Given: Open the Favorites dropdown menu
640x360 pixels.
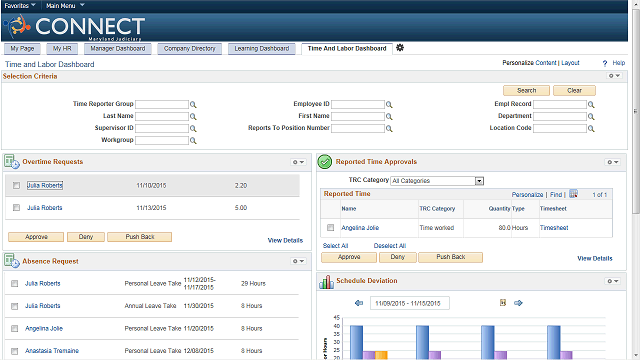Looking at the screenshot, I should 20,5.
